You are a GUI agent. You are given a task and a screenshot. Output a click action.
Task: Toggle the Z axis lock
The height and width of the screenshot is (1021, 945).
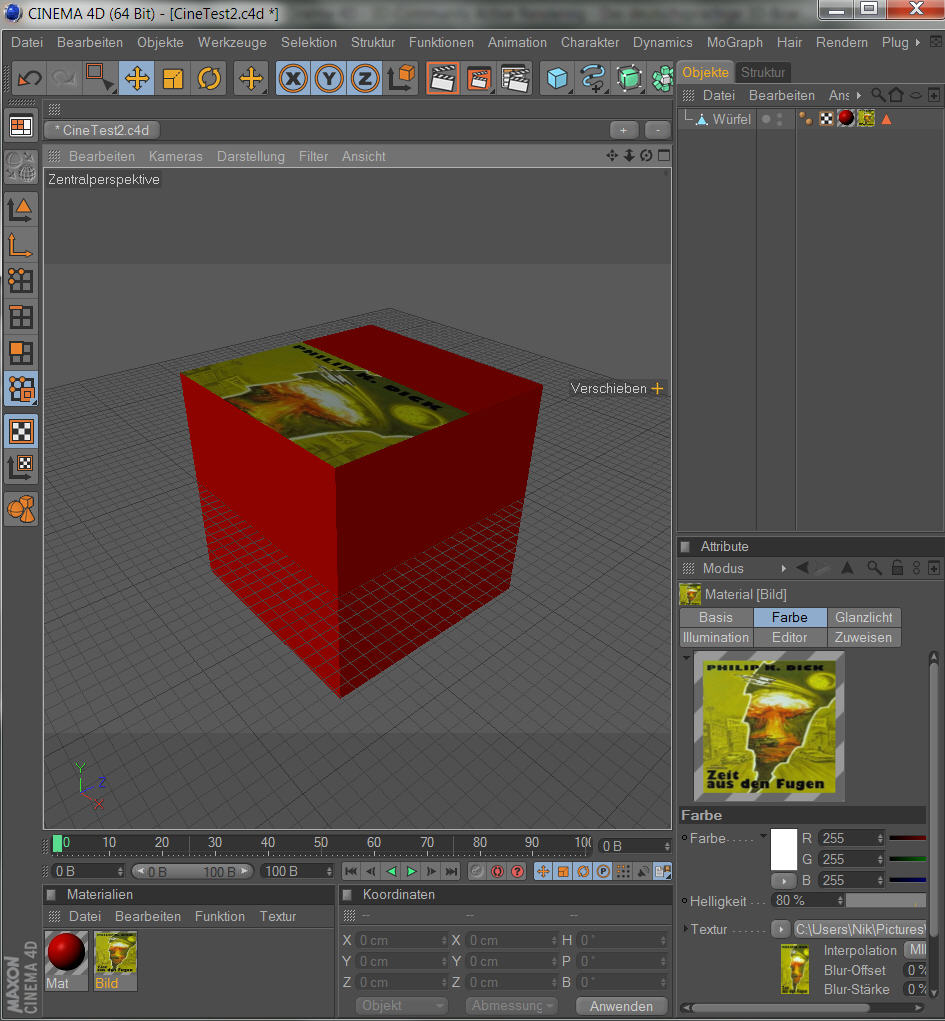click(x=365, y=79)
